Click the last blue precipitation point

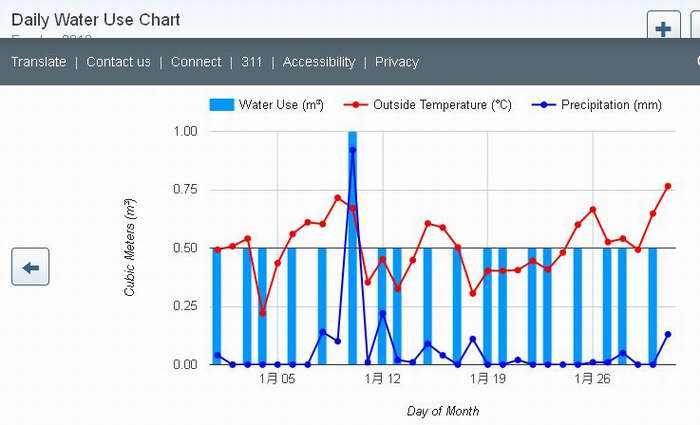[x=668, y=334]
